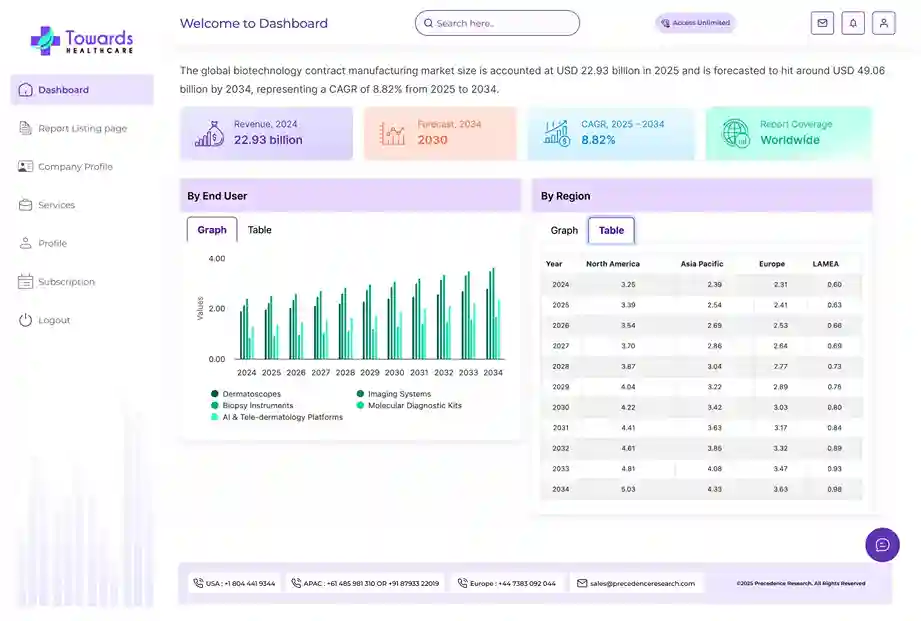Click the Towards Healthcare logo
921x621 pixels.
[x=81, y=40]
